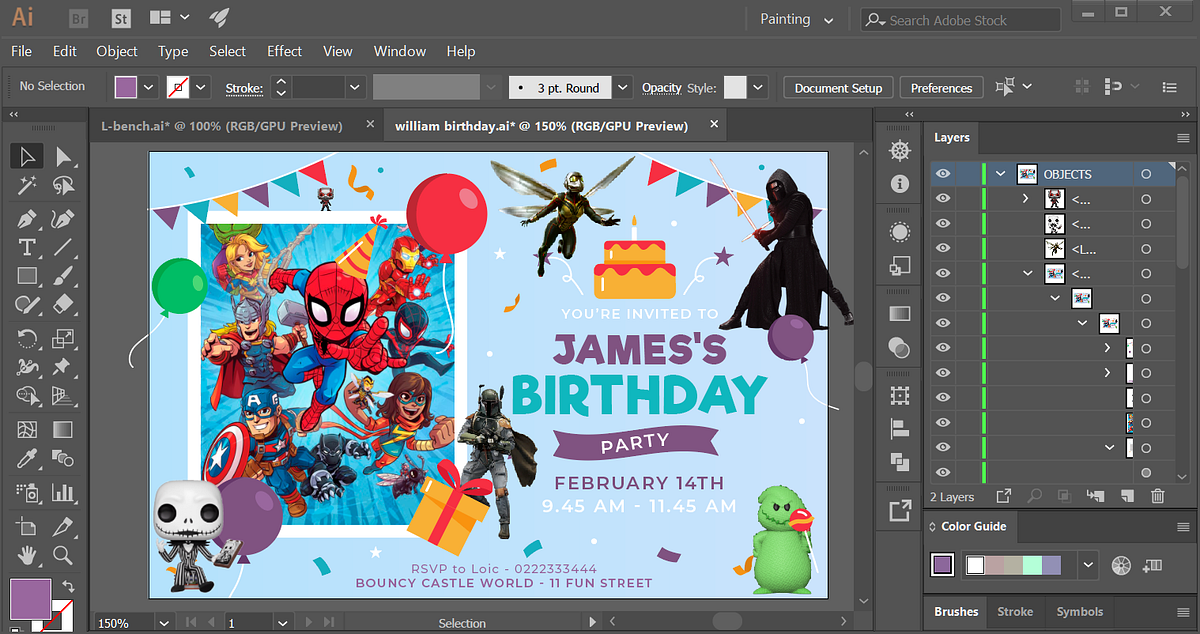The image size is (1200, 634).
Task: Select the Hand tool
Action: coord(27,554)
